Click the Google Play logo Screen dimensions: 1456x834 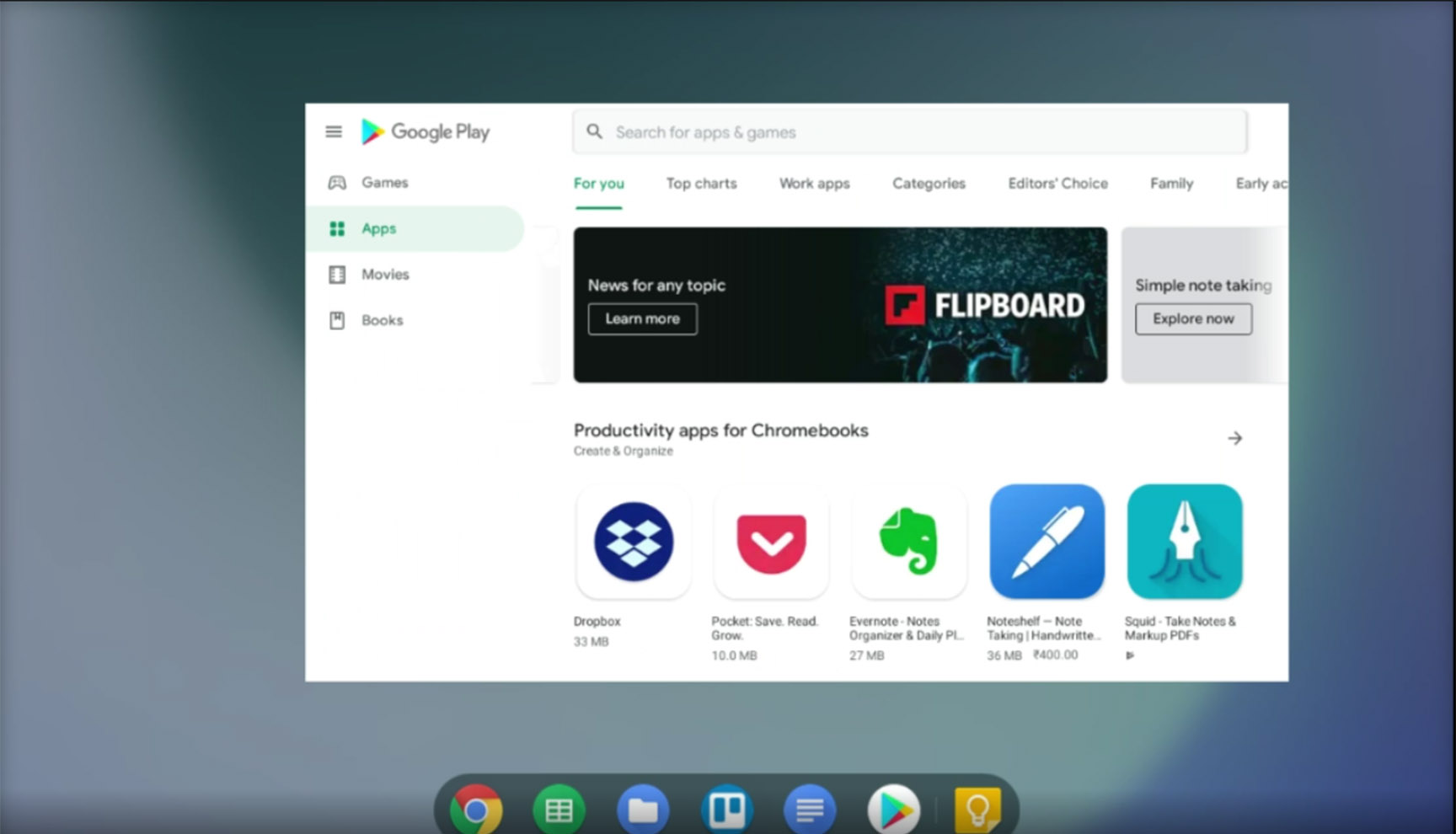pos(426,131)
